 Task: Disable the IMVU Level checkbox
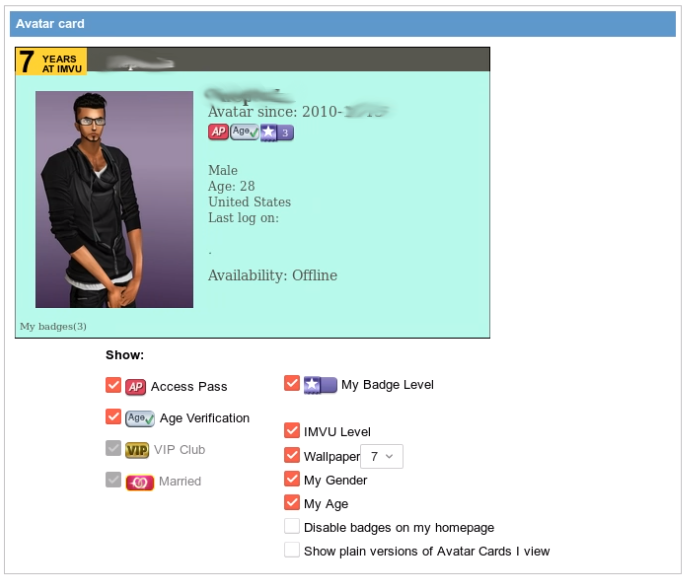pos(292,430)
